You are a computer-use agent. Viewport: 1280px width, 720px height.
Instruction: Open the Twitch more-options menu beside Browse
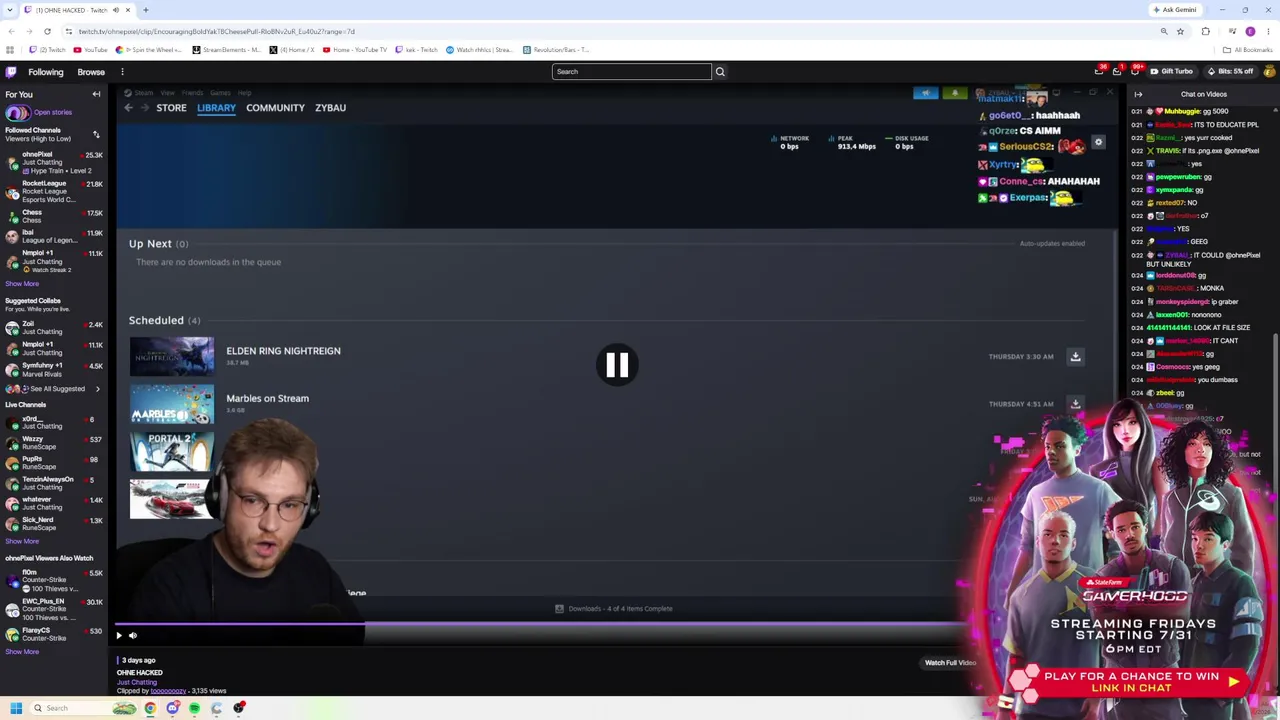coord(122,72)
